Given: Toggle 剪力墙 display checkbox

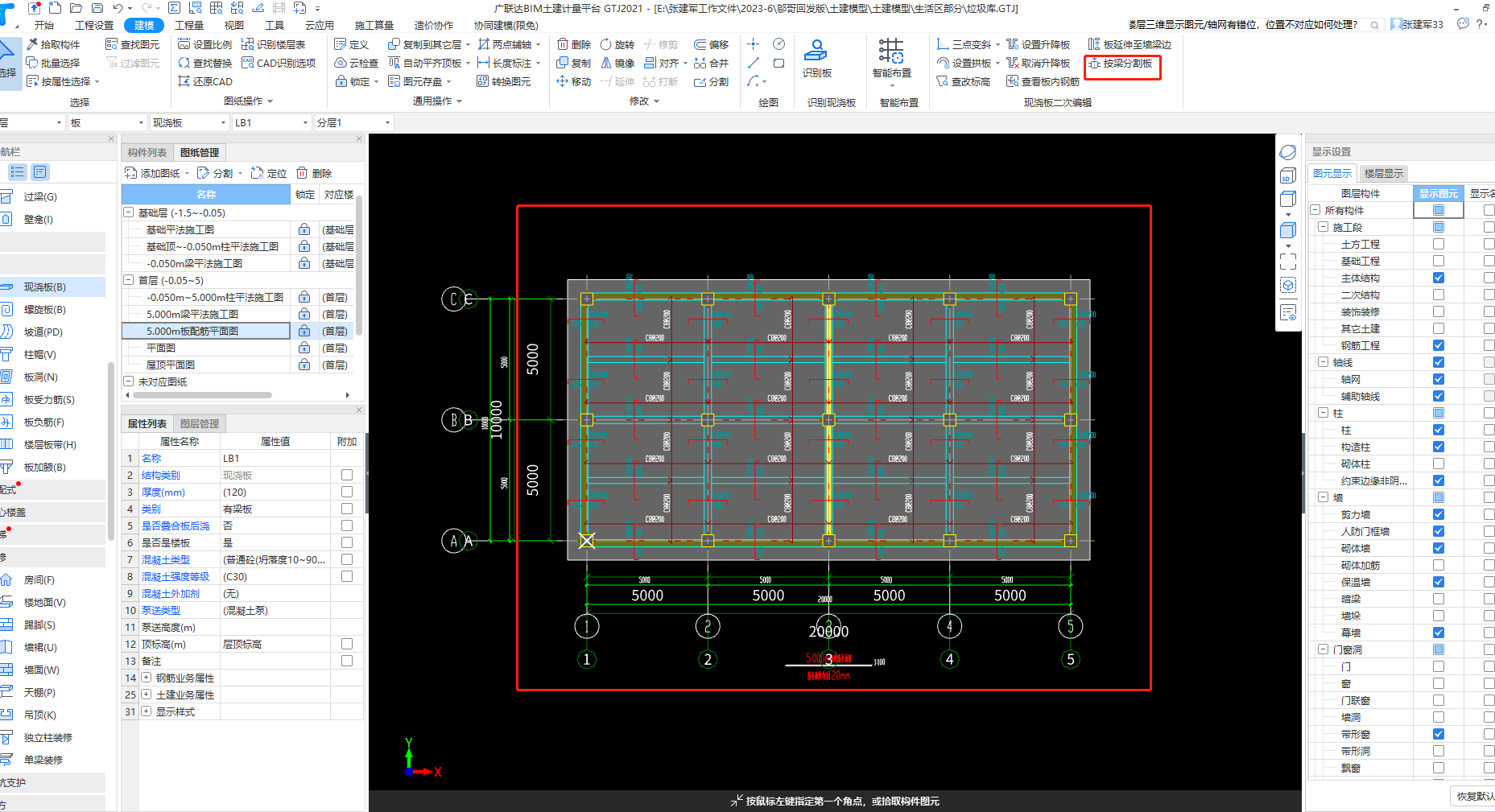Looking at the screenshot, I should (1438, 514).
